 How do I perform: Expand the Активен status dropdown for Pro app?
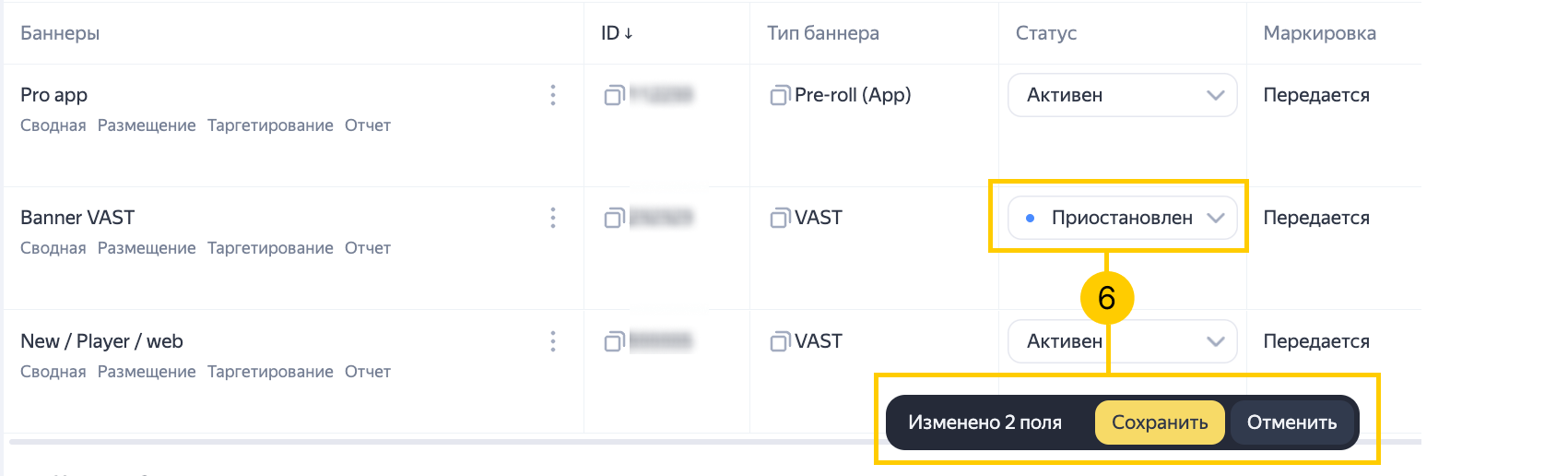(1122, 95)
